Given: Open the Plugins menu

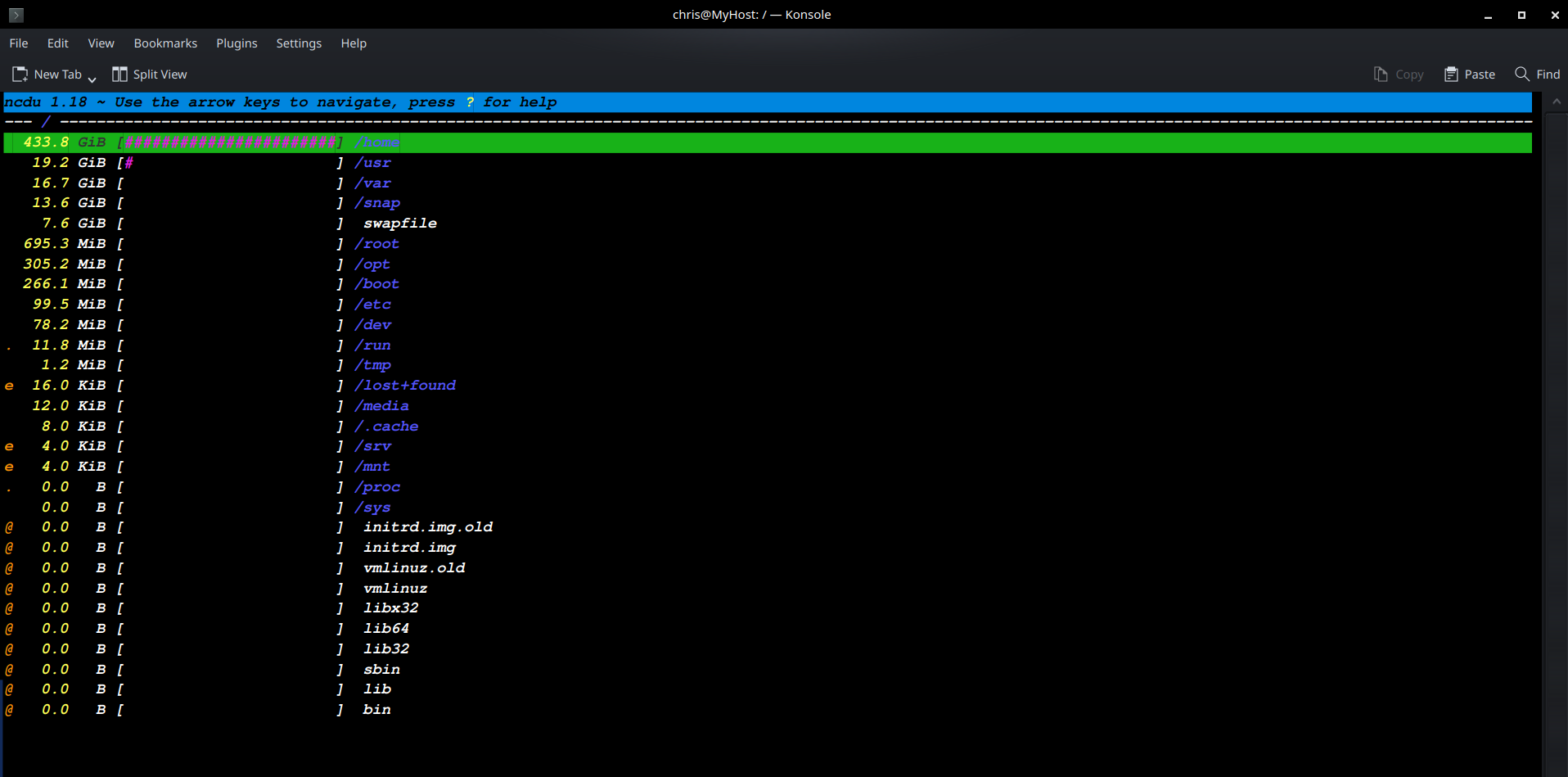Looking at the screenshot, I should click(237, 43).
